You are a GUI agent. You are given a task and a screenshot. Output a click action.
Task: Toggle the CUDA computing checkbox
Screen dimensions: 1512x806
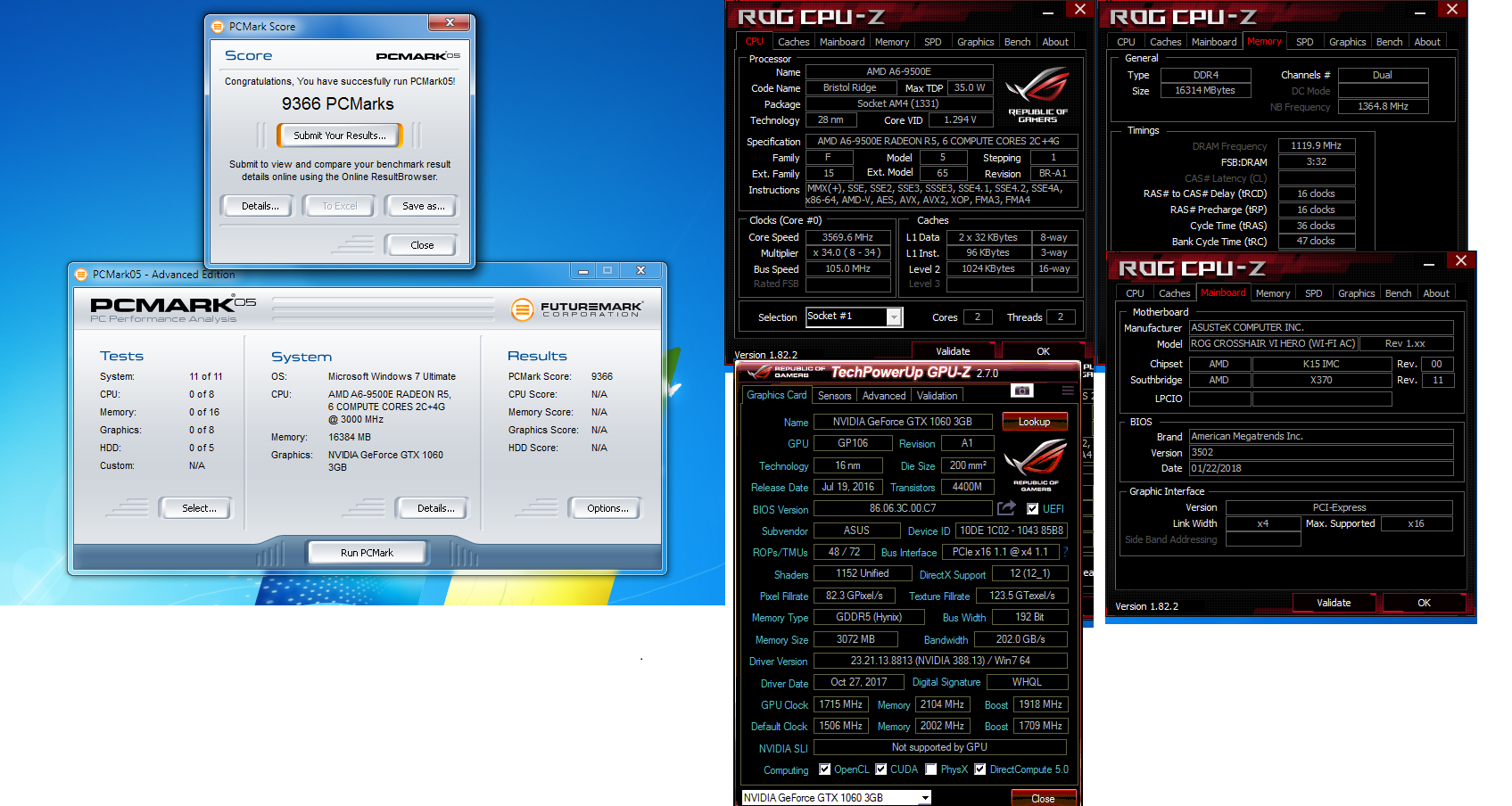pyautogui.click(x=881, y=769)
